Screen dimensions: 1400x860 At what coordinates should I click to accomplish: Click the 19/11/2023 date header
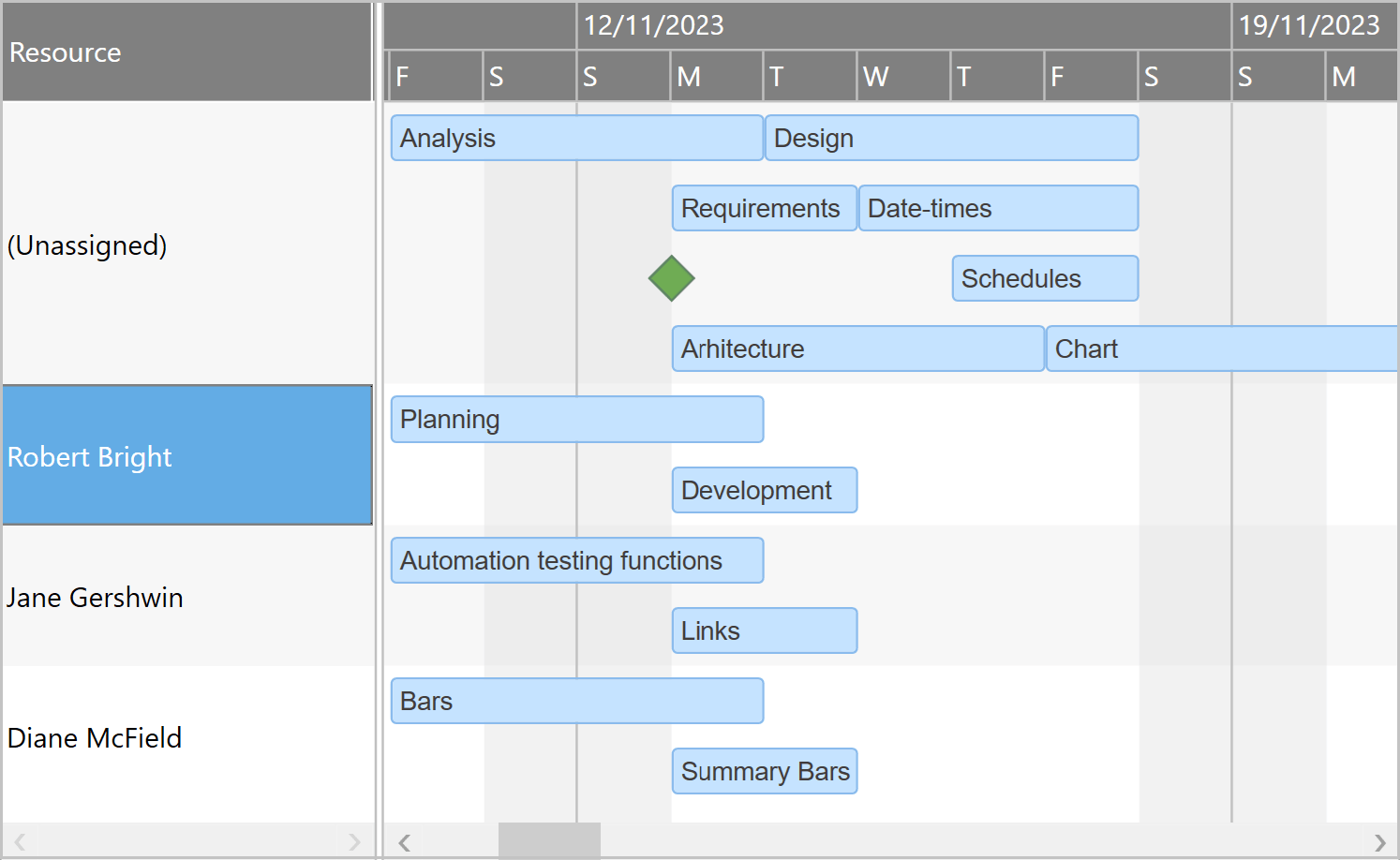[x=1309, y=25]
